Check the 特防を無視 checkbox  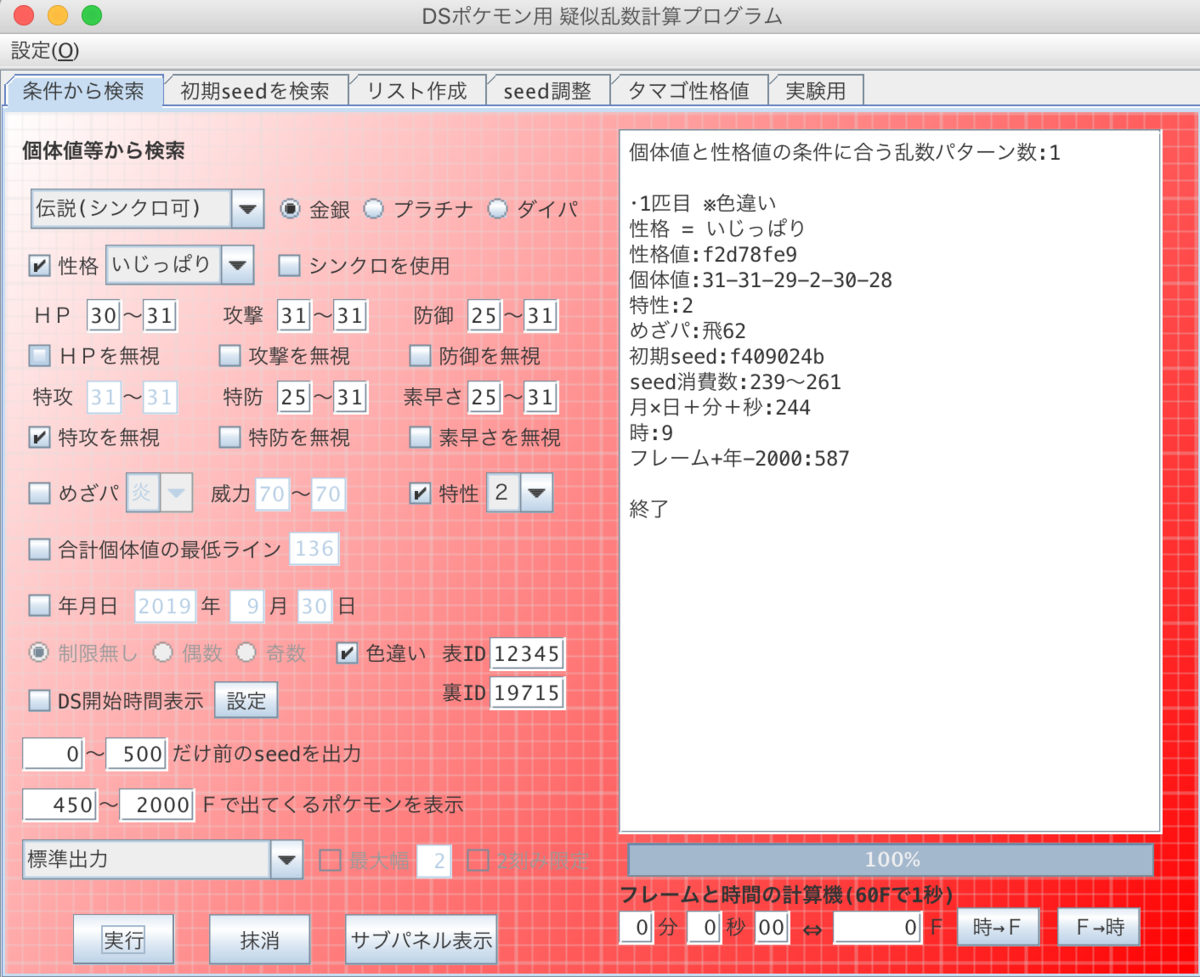point(229,437)
